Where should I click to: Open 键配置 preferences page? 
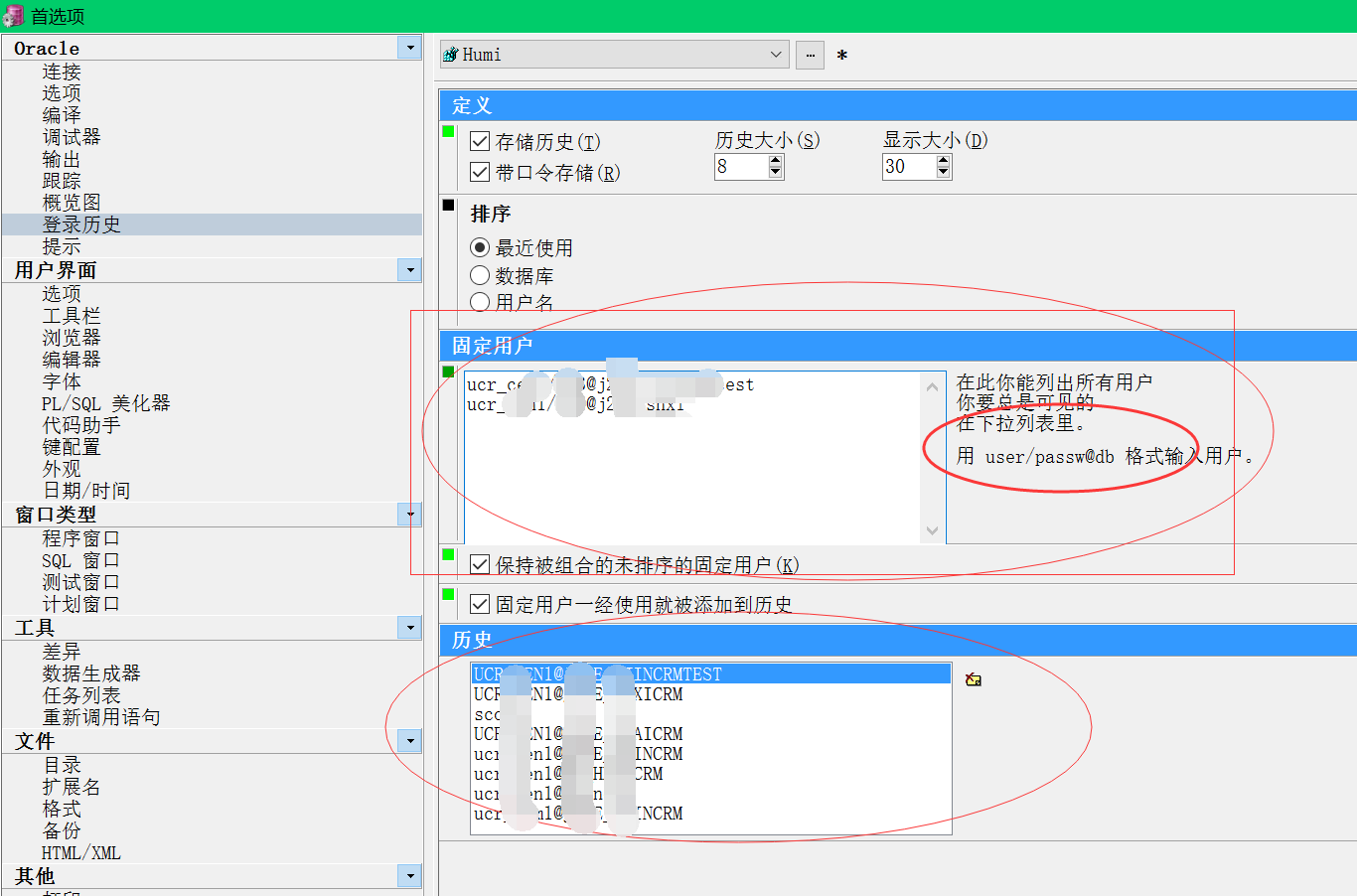pos(72,447)
